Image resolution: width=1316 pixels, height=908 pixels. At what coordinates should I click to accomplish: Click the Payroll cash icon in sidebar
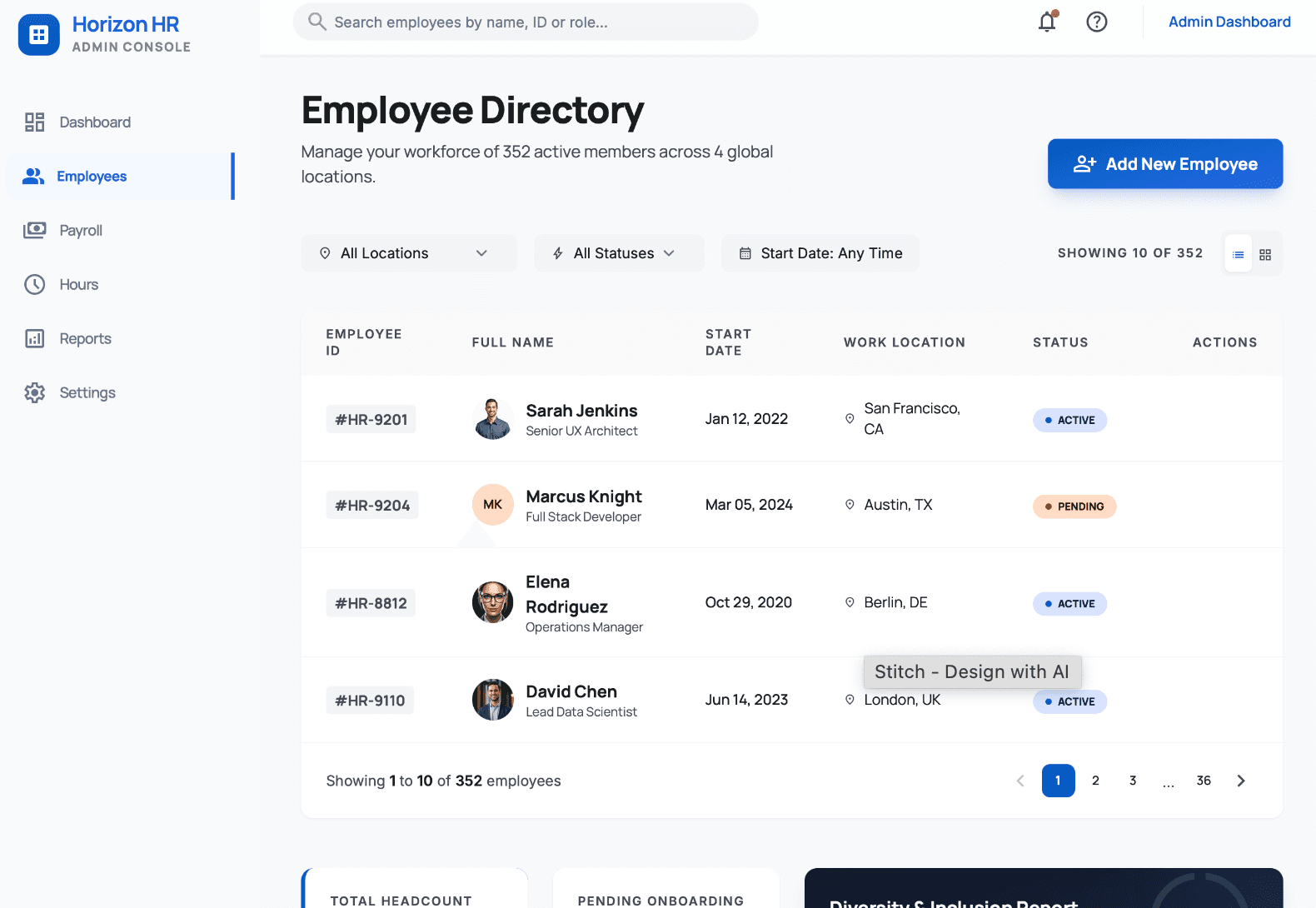[x=34, y=231]
